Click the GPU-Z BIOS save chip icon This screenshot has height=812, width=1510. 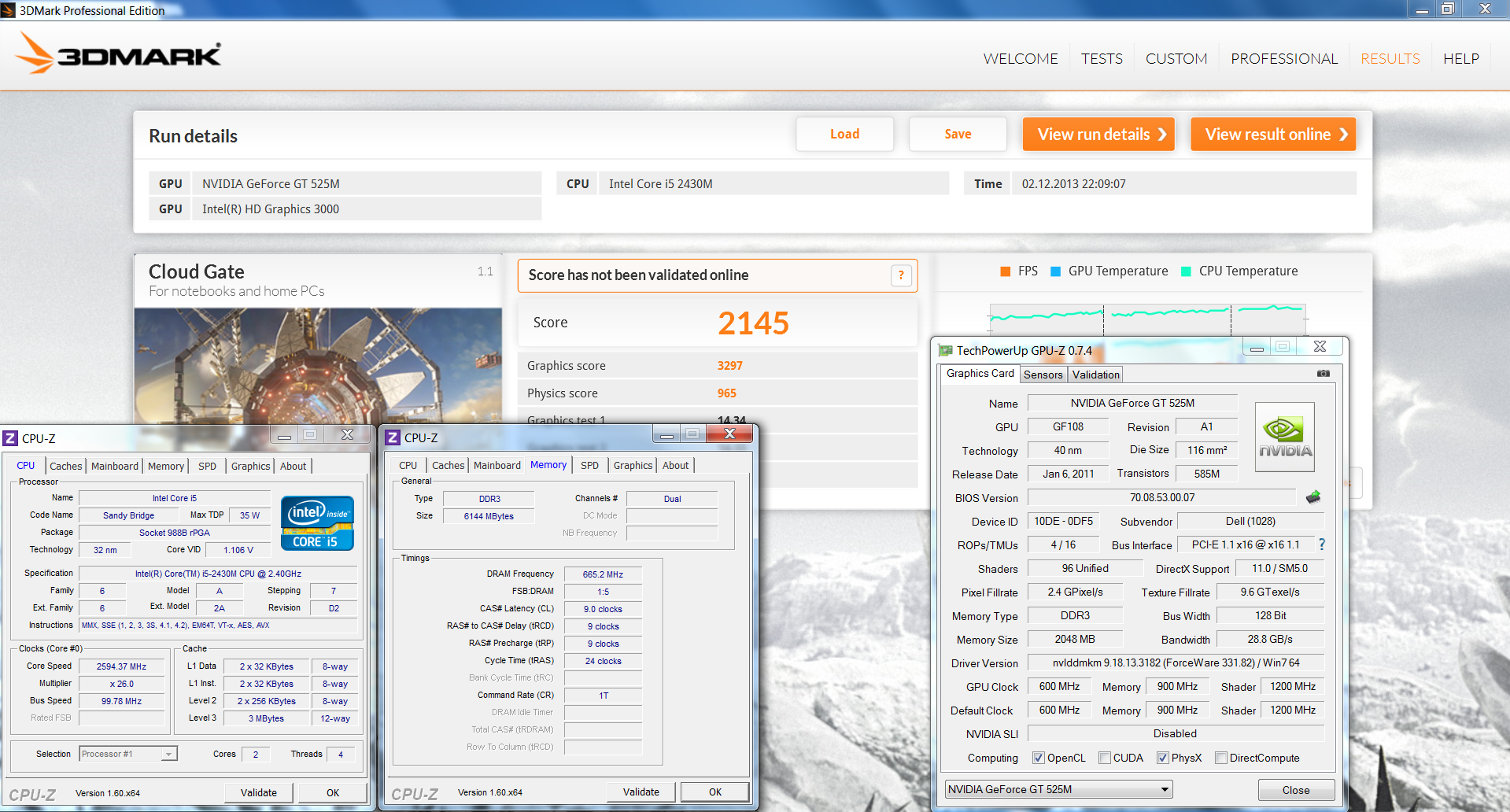[1312, 497]
